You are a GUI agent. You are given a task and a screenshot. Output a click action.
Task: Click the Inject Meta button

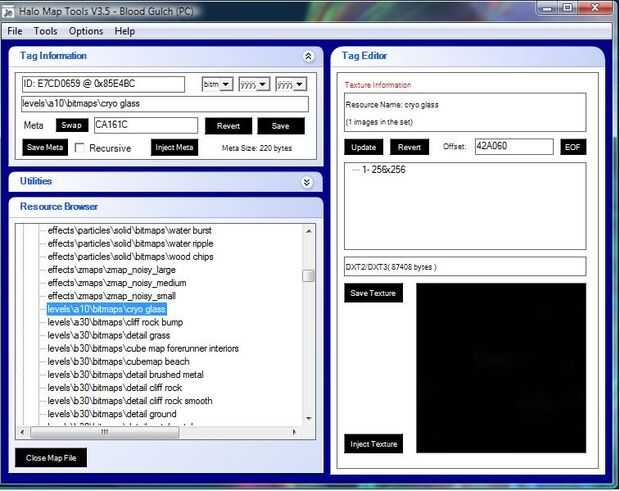[x=174, y=147]
